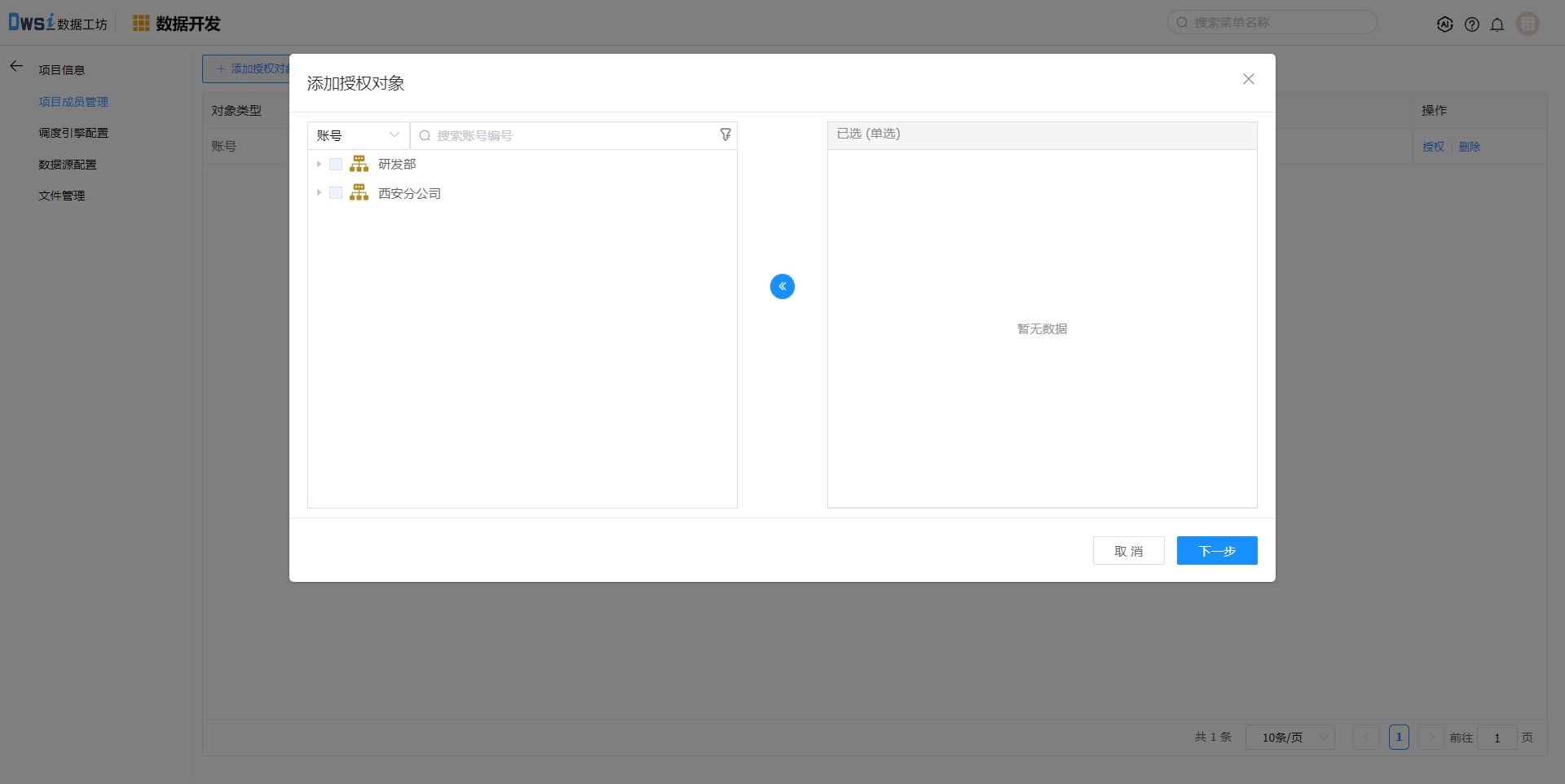Image resolution: width=1565 pixels, height=784 pixels.
Task: Check the 研发部 checkbox
Action: tap(336, 164)
